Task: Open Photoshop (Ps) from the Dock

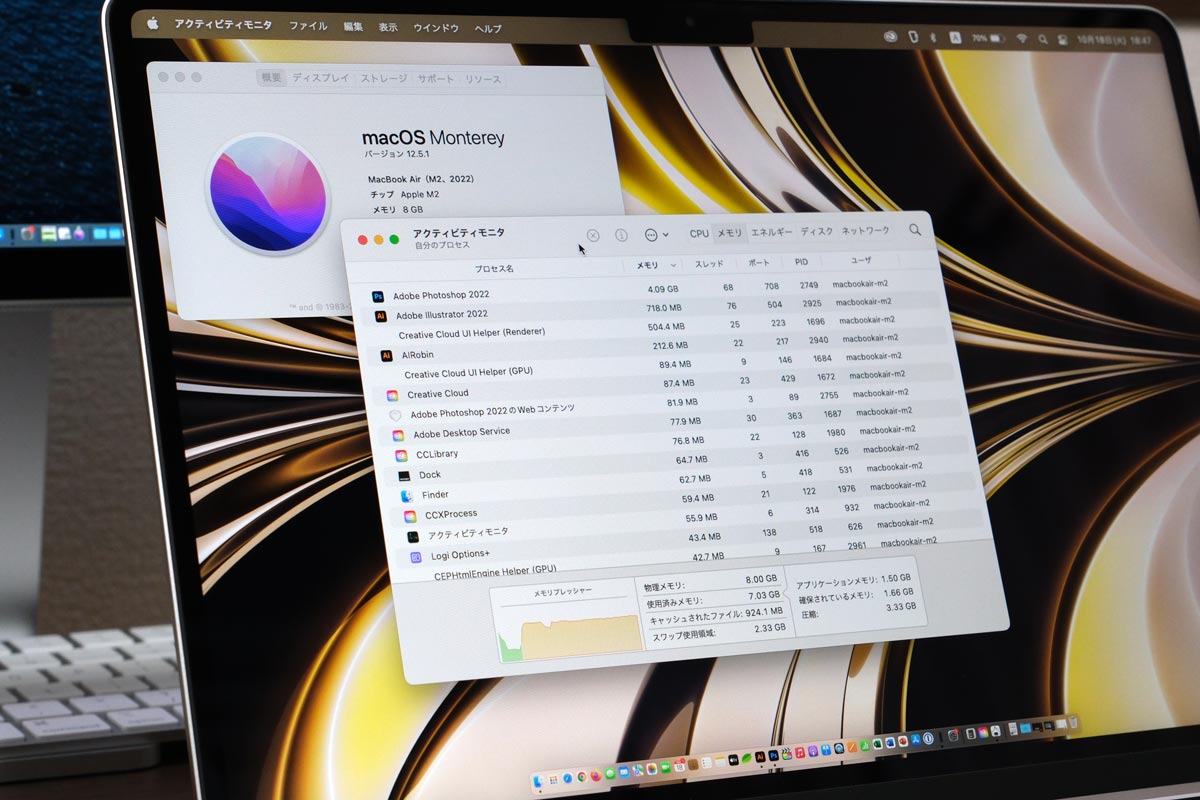Action: click(x=773, y=755)
